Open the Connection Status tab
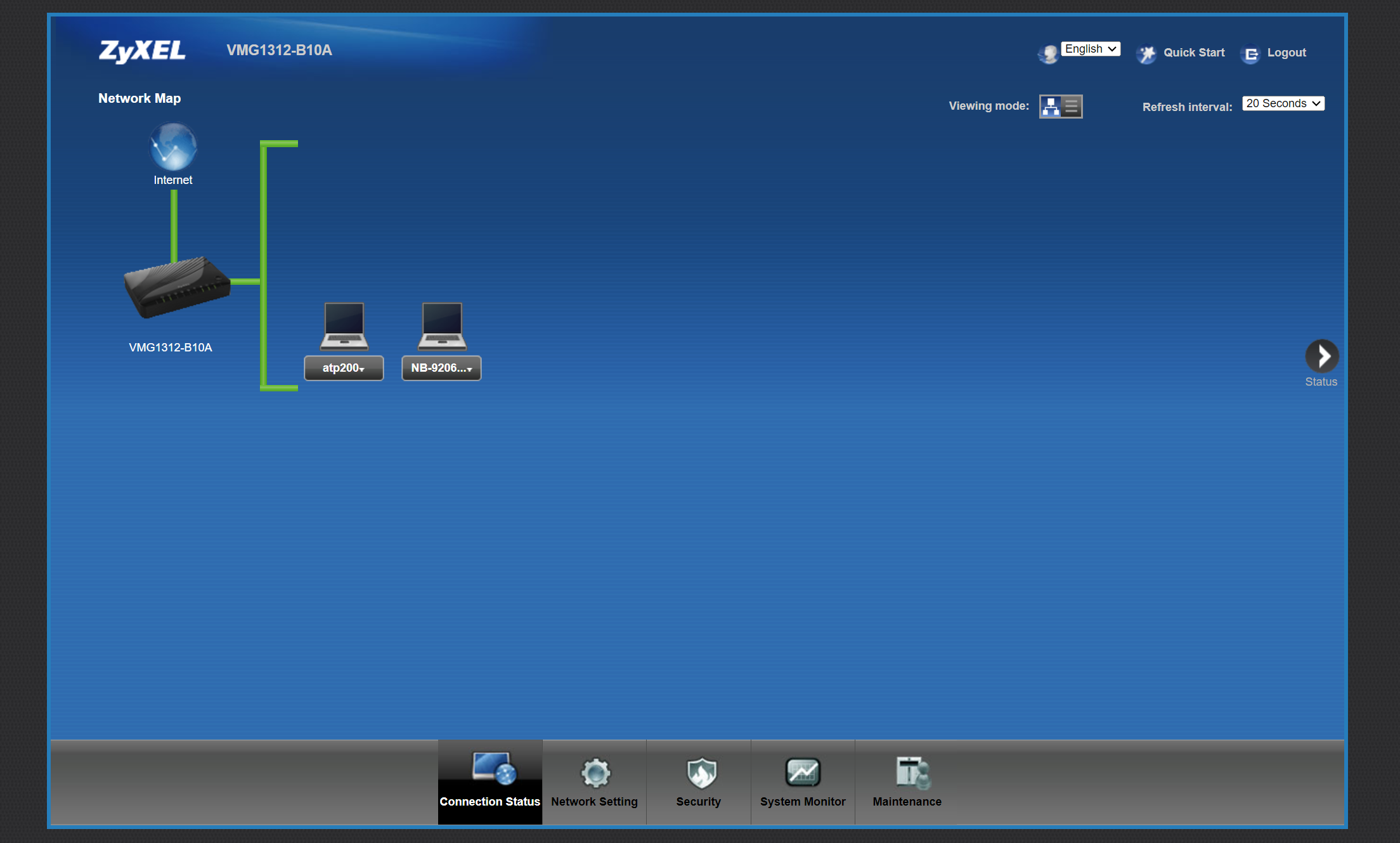Screen dimensions: 1400x843 490,782
